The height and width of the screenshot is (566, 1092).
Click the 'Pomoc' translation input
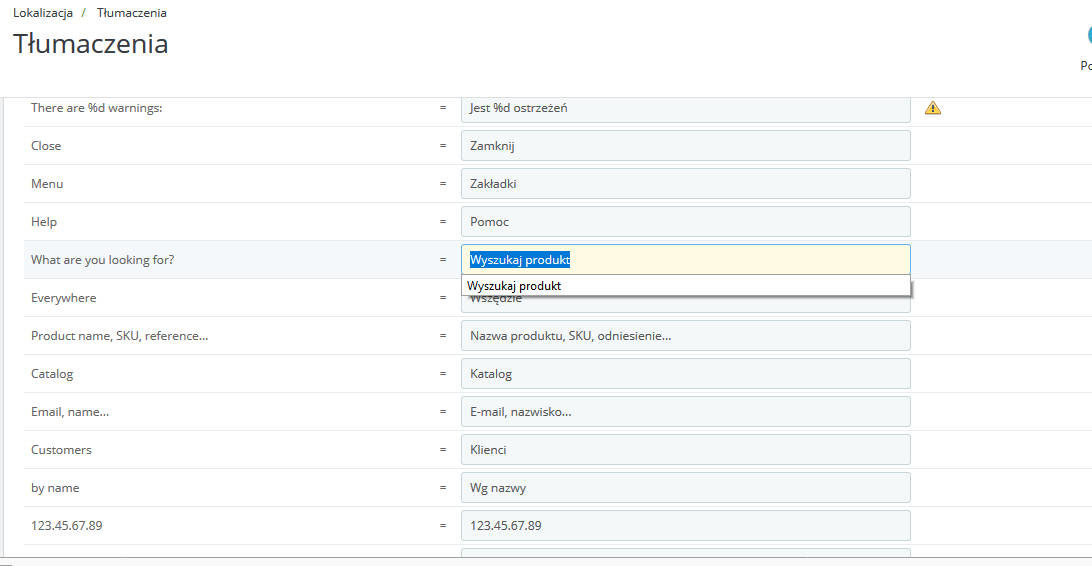[x=685, y=221]
